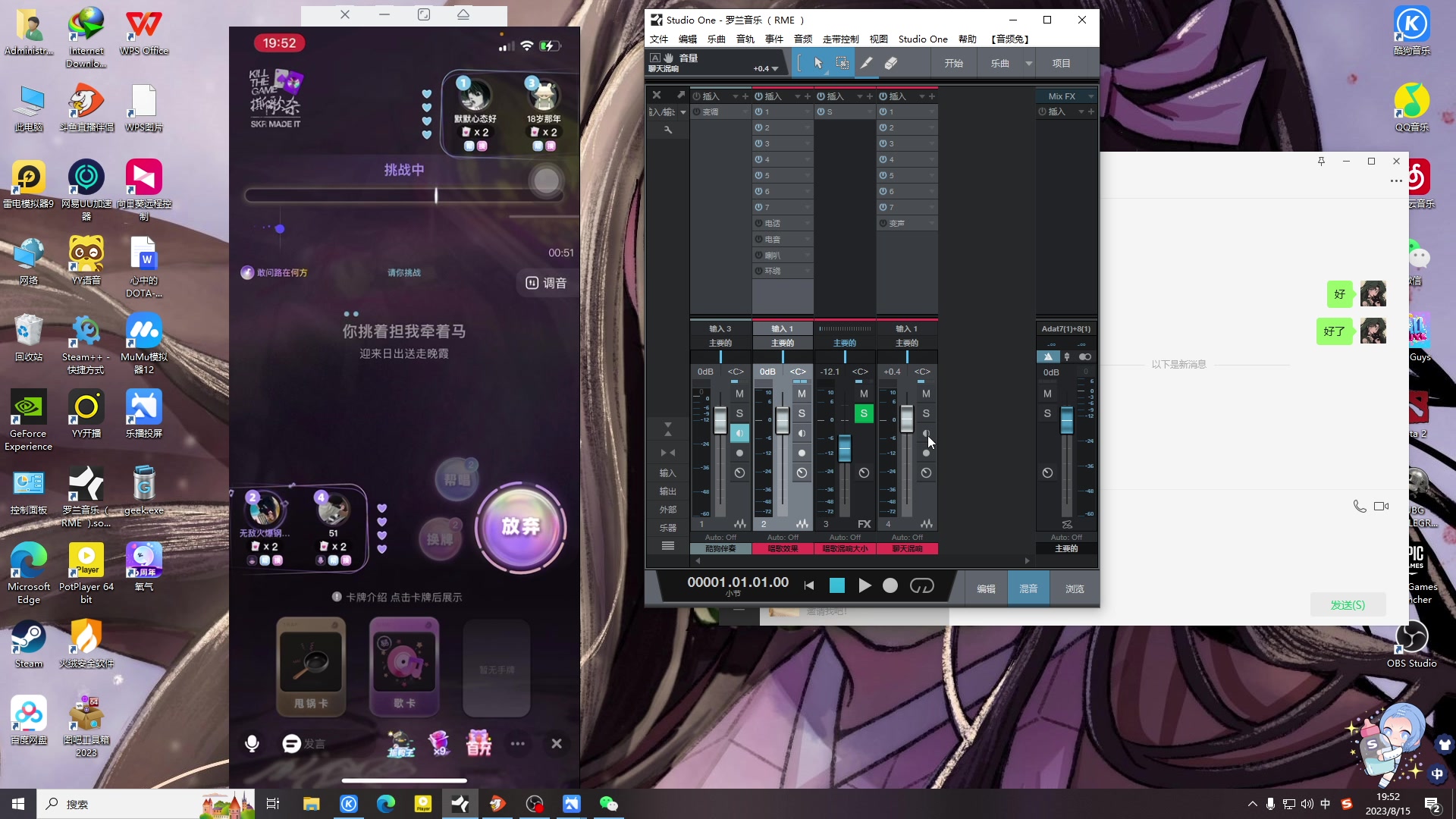This screenshot has height=819, width=1456.
Task: Open mixer settings wrench icon
Action: pos(668,130)
